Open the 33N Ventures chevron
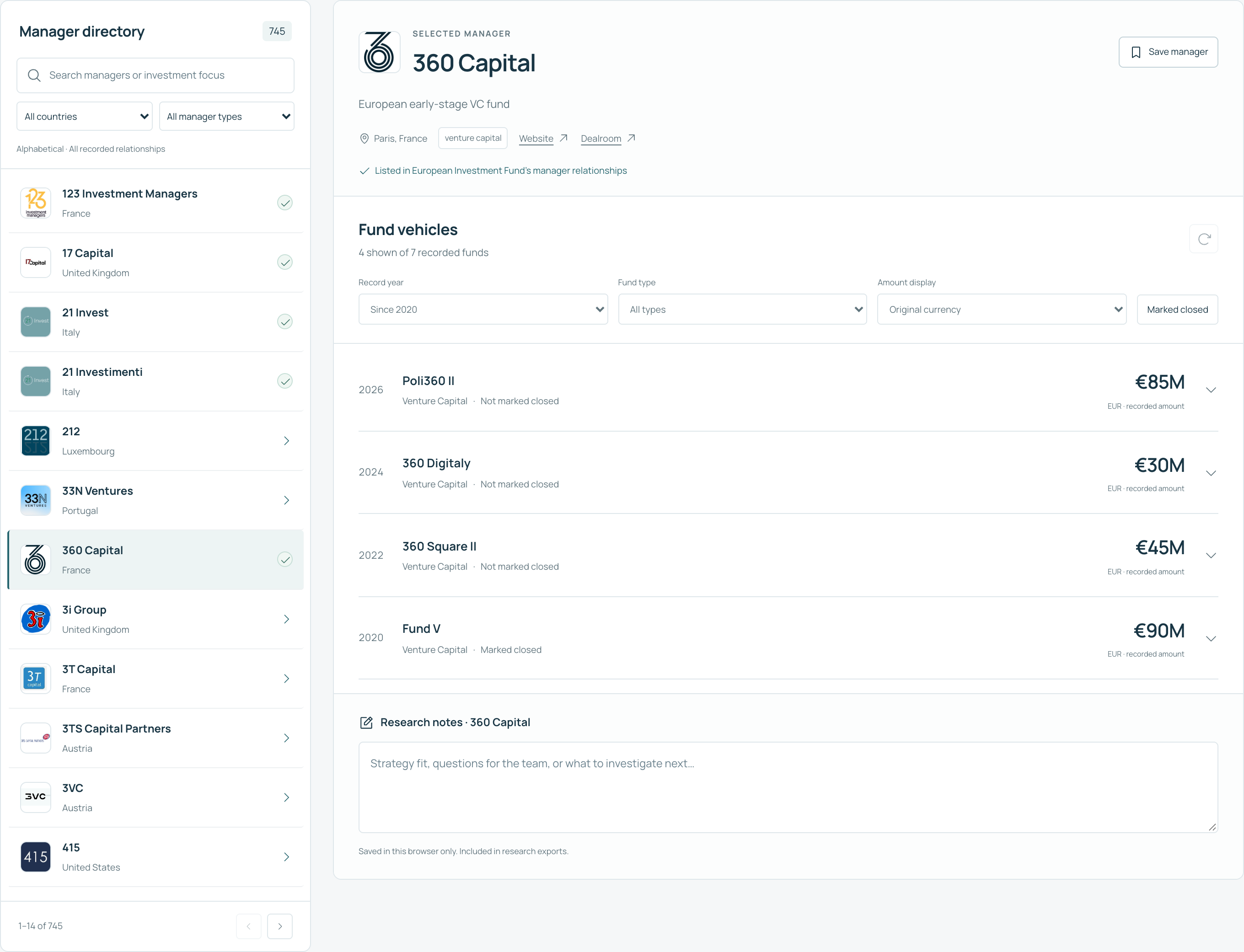1244x952 pixels. [x=286, y=500]
